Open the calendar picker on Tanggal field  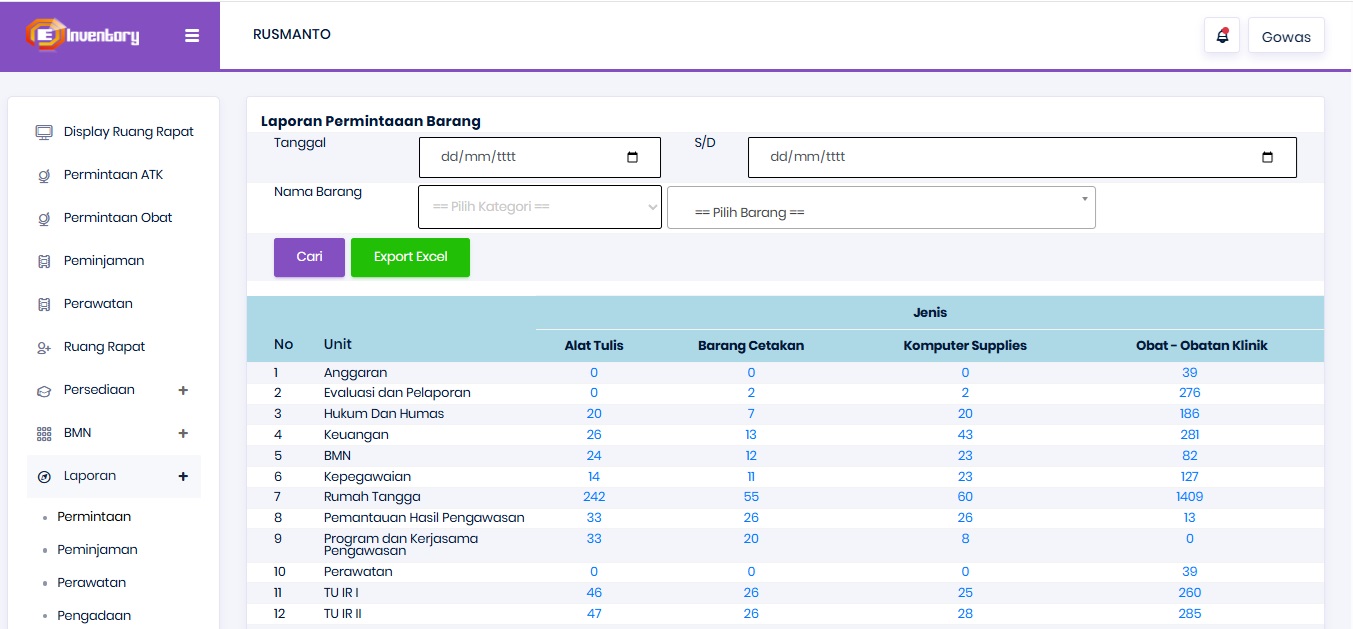pos(632,157)
